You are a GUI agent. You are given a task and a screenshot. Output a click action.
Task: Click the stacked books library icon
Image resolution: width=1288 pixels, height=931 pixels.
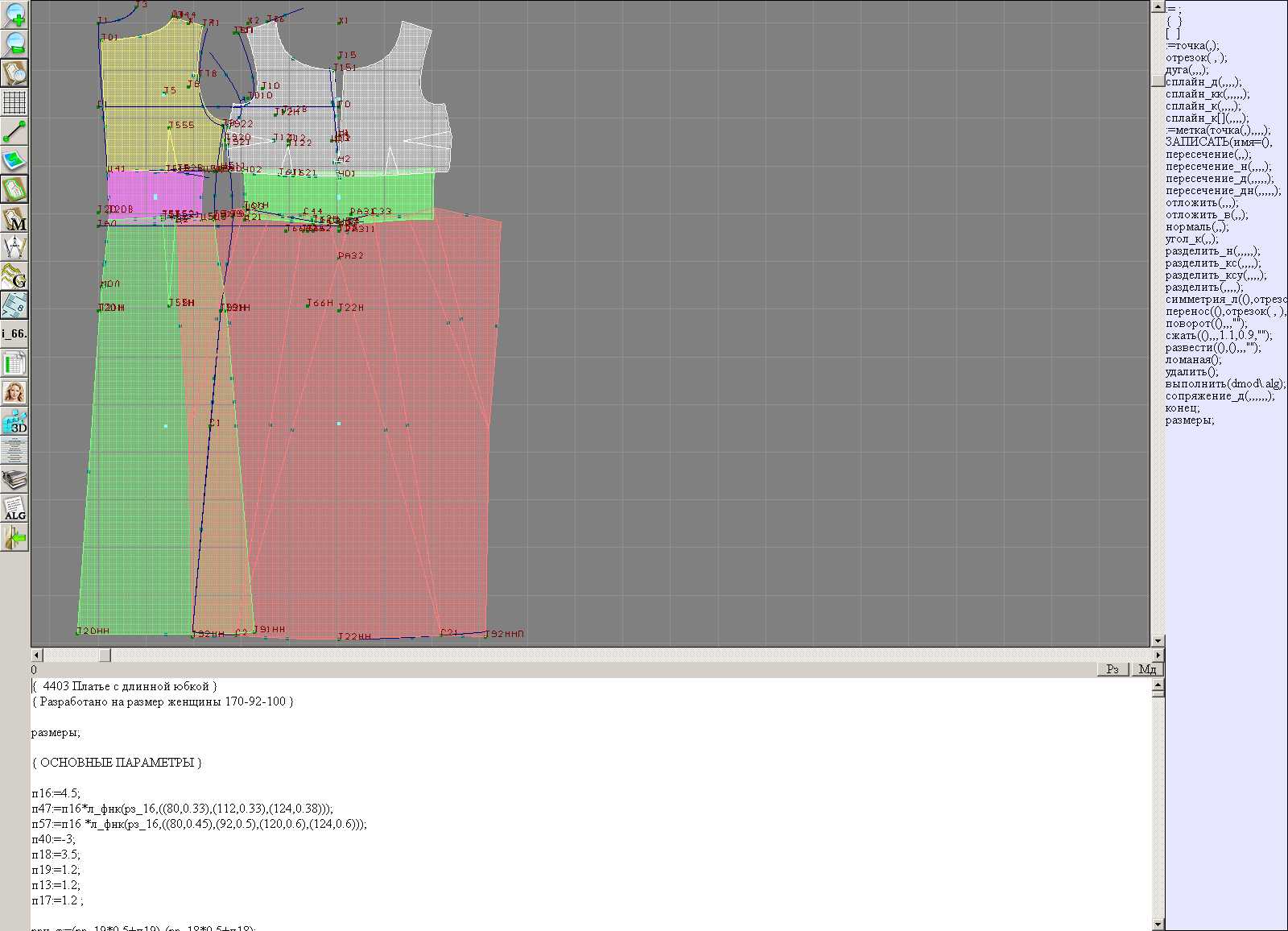14,480
